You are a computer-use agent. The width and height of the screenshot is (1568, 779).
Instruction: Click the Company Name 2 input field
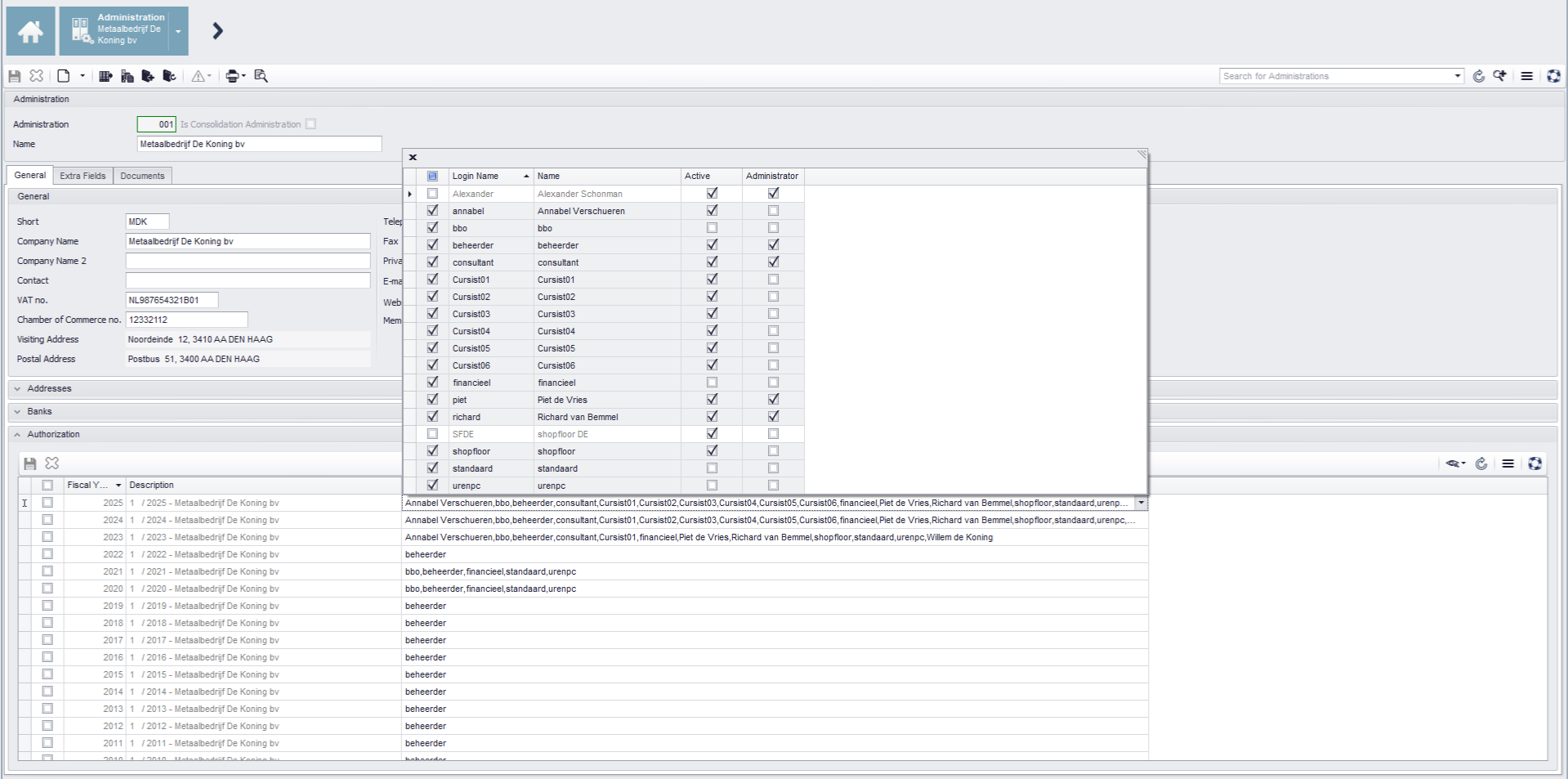[248, 261]
